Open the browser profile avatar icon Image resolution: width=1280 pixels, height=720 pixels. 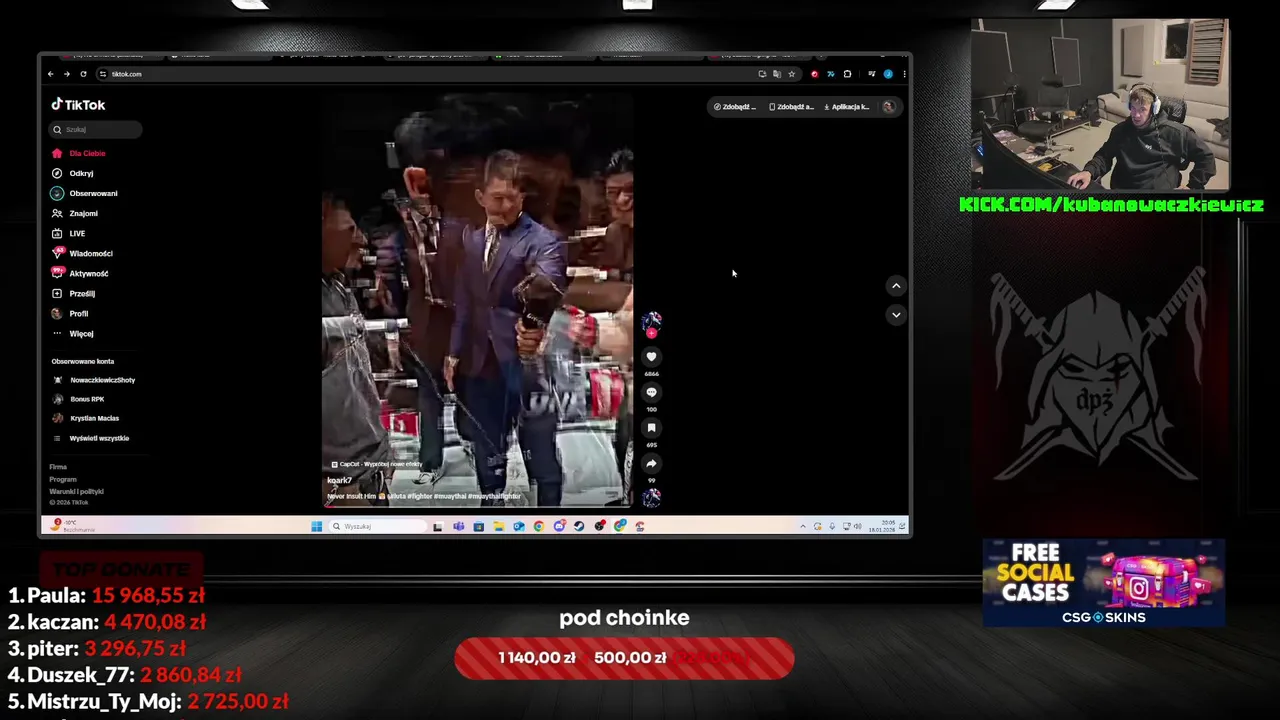click(888, 74)
